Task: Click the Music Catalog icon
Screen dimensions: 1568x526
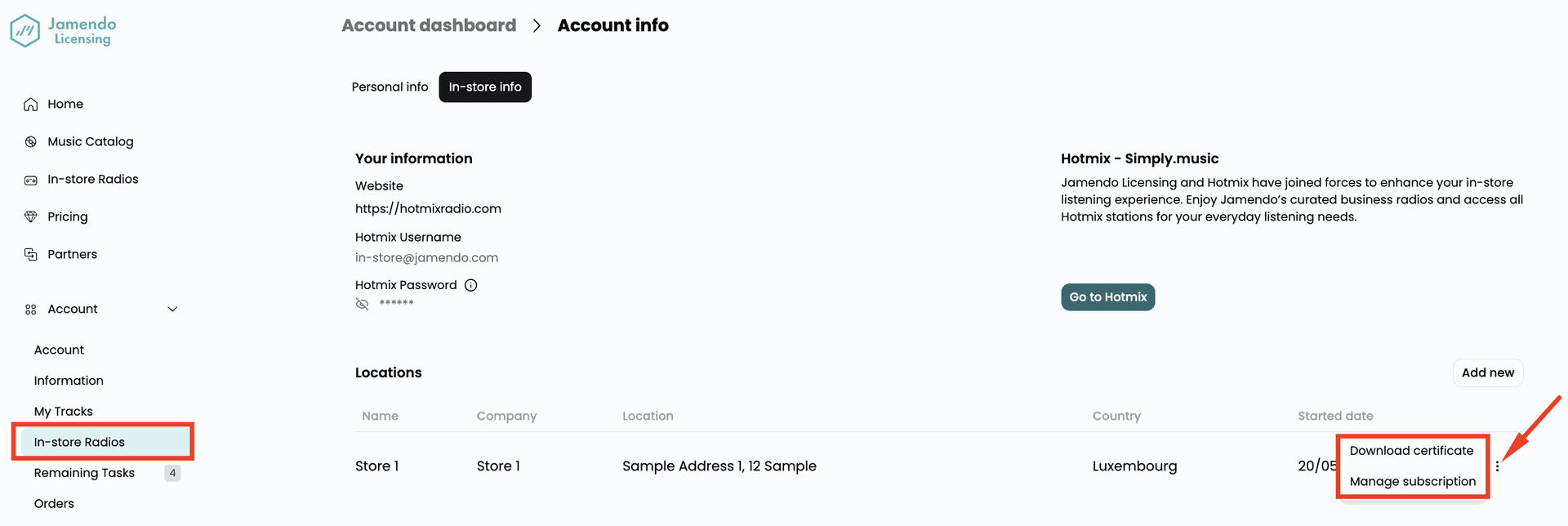Action: pyautogui.click(x=31, y=142)
